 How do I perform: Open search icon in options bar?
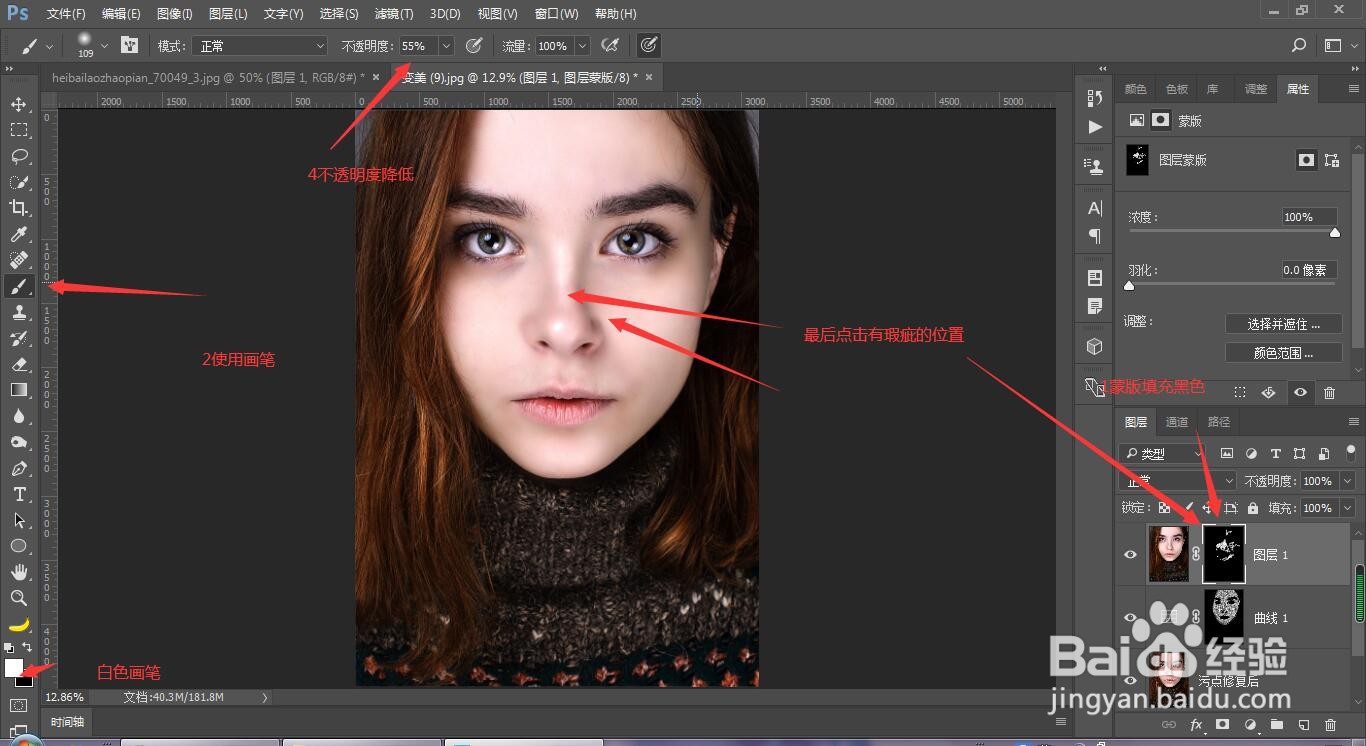pyautogui.click(x=1299, y=45)
